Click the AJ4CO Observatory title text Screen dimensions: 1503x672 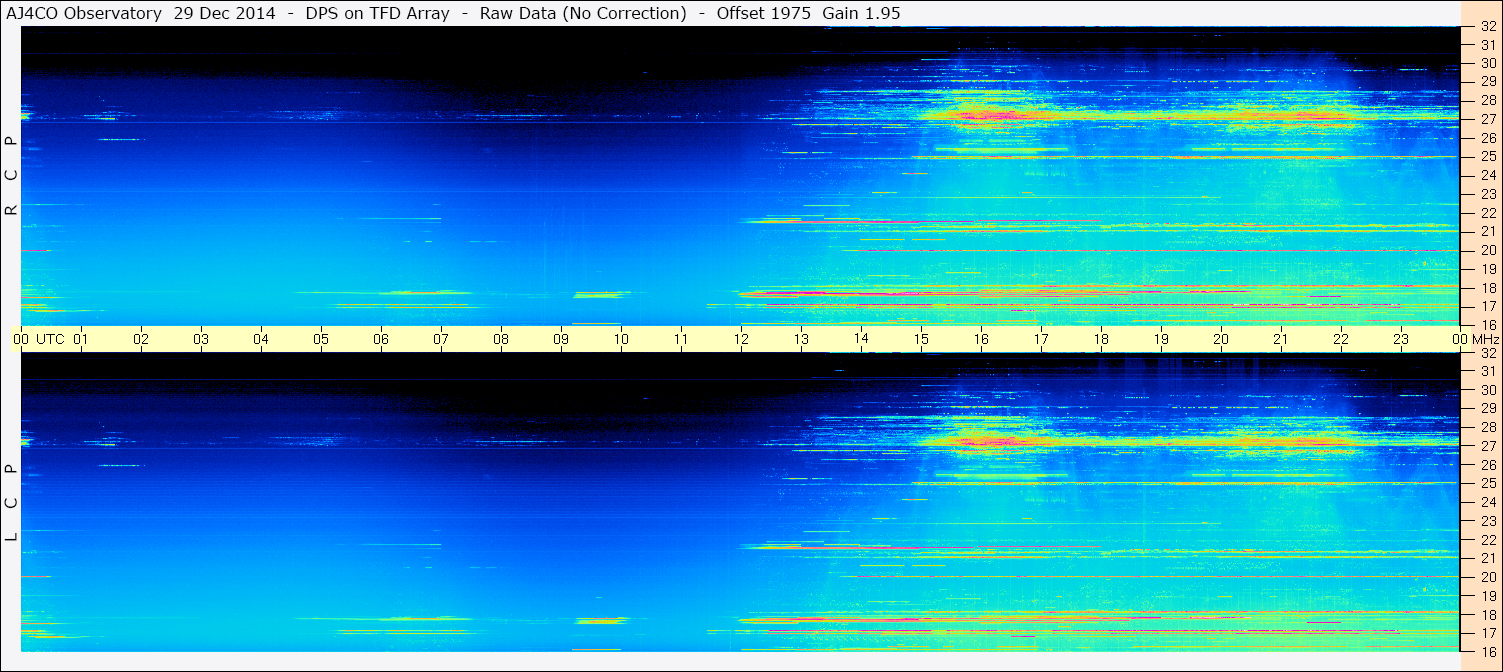point(83,13)
